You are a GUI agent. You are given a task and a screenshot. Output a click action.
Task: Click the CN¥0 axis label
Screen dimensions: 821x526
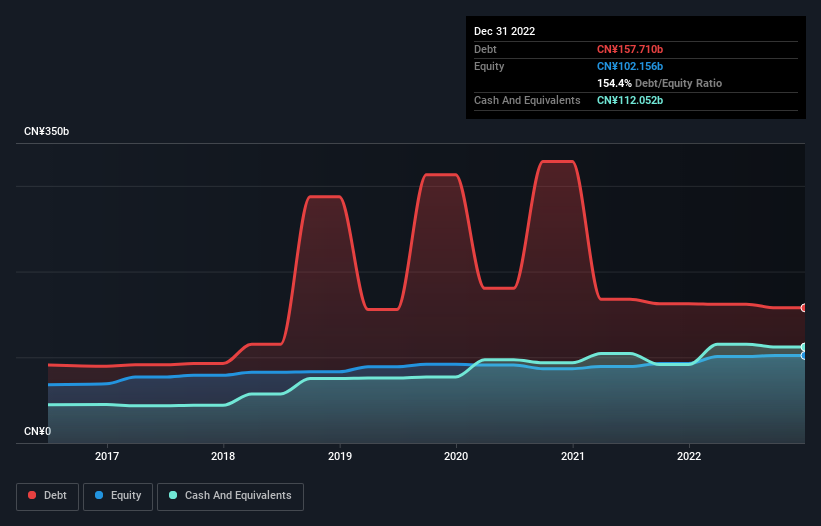tap(38, 431)
